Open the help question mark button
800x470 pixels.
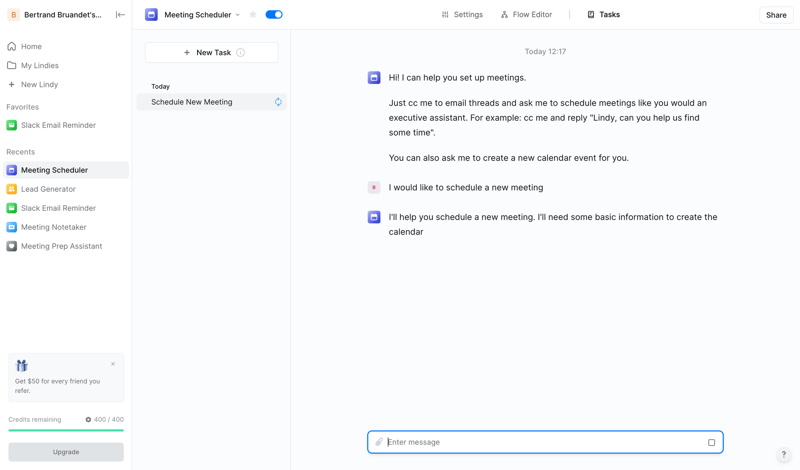[x=784, y=454]
